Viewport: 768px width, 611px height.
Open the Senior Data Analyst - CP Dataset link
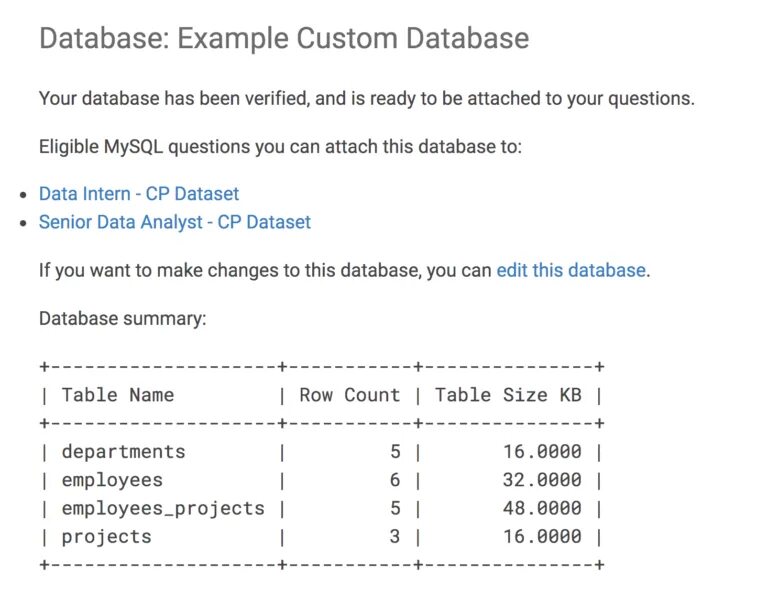point(175,222)
